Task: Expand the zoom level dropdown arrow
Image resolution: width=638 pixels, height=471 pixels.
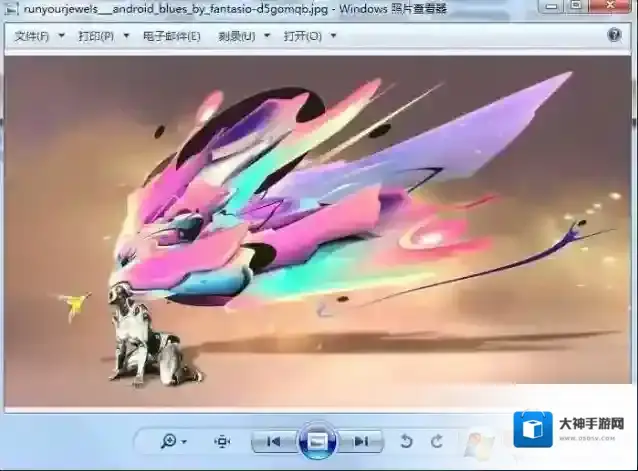Action: point(184,442)
